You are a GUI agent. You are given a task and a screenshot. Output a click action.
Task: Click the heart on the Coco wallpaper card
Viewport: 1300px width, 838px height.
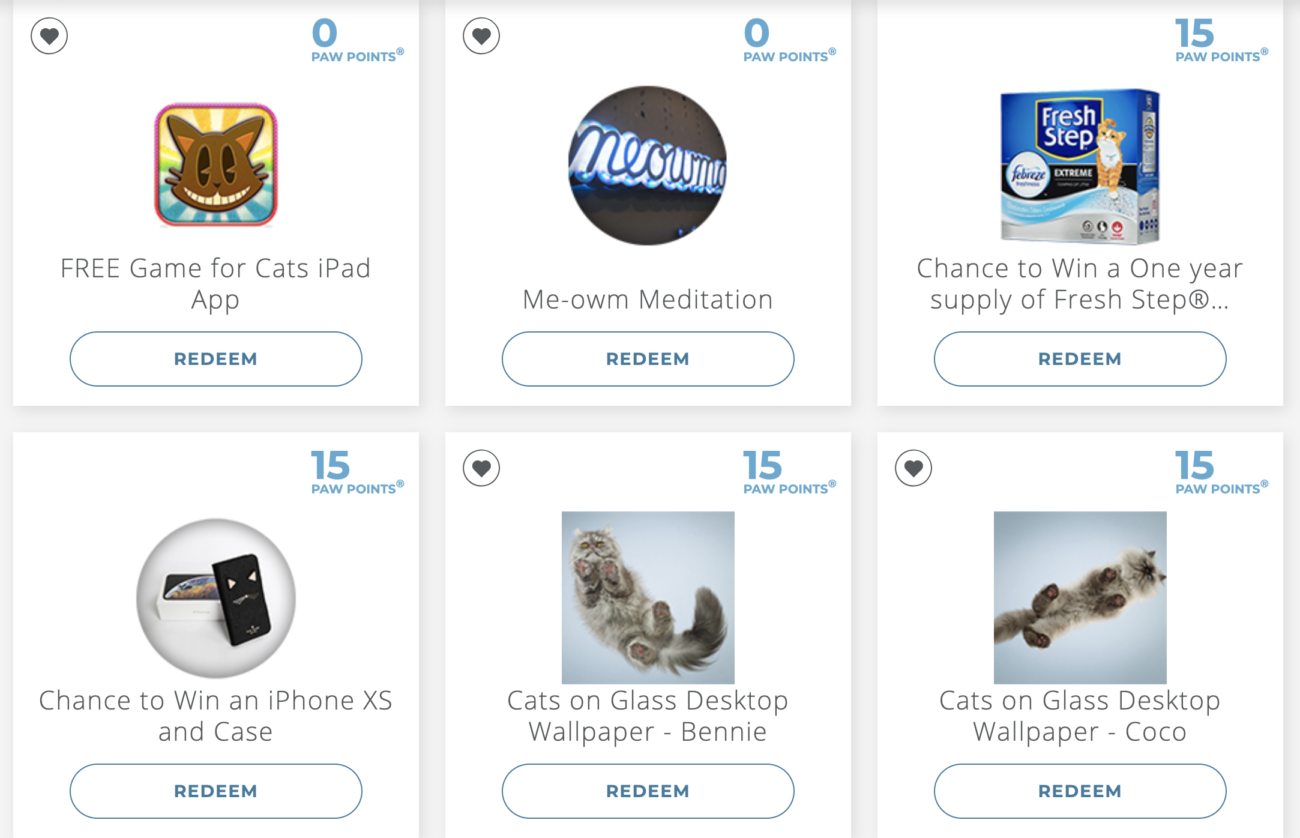click(x=913, y=468)
